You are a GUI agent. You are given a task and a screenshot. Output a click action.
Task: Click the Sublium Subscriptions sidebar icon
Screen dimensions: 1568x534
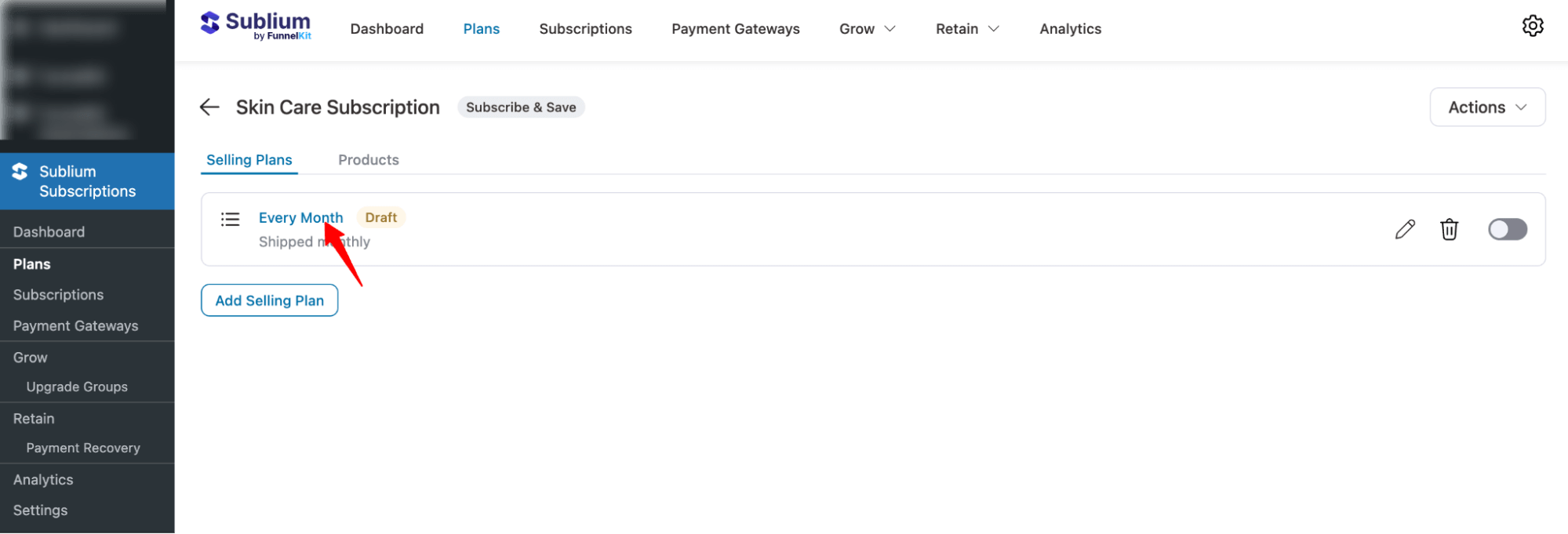pos(20,172)
